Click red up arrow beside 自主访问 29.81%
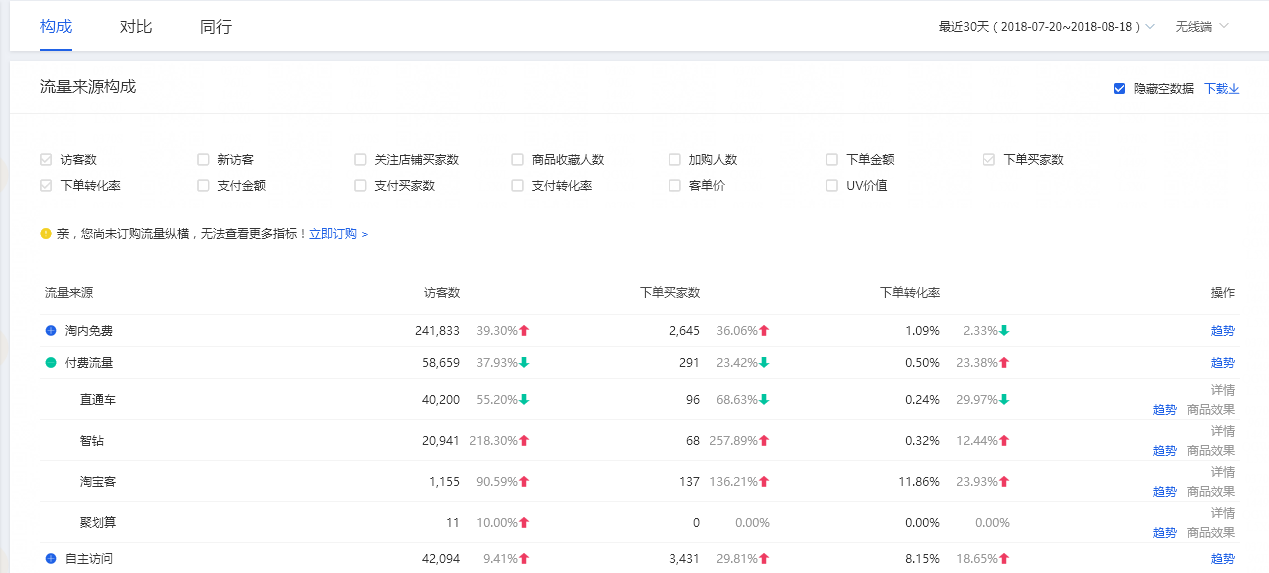 point(764,558)
